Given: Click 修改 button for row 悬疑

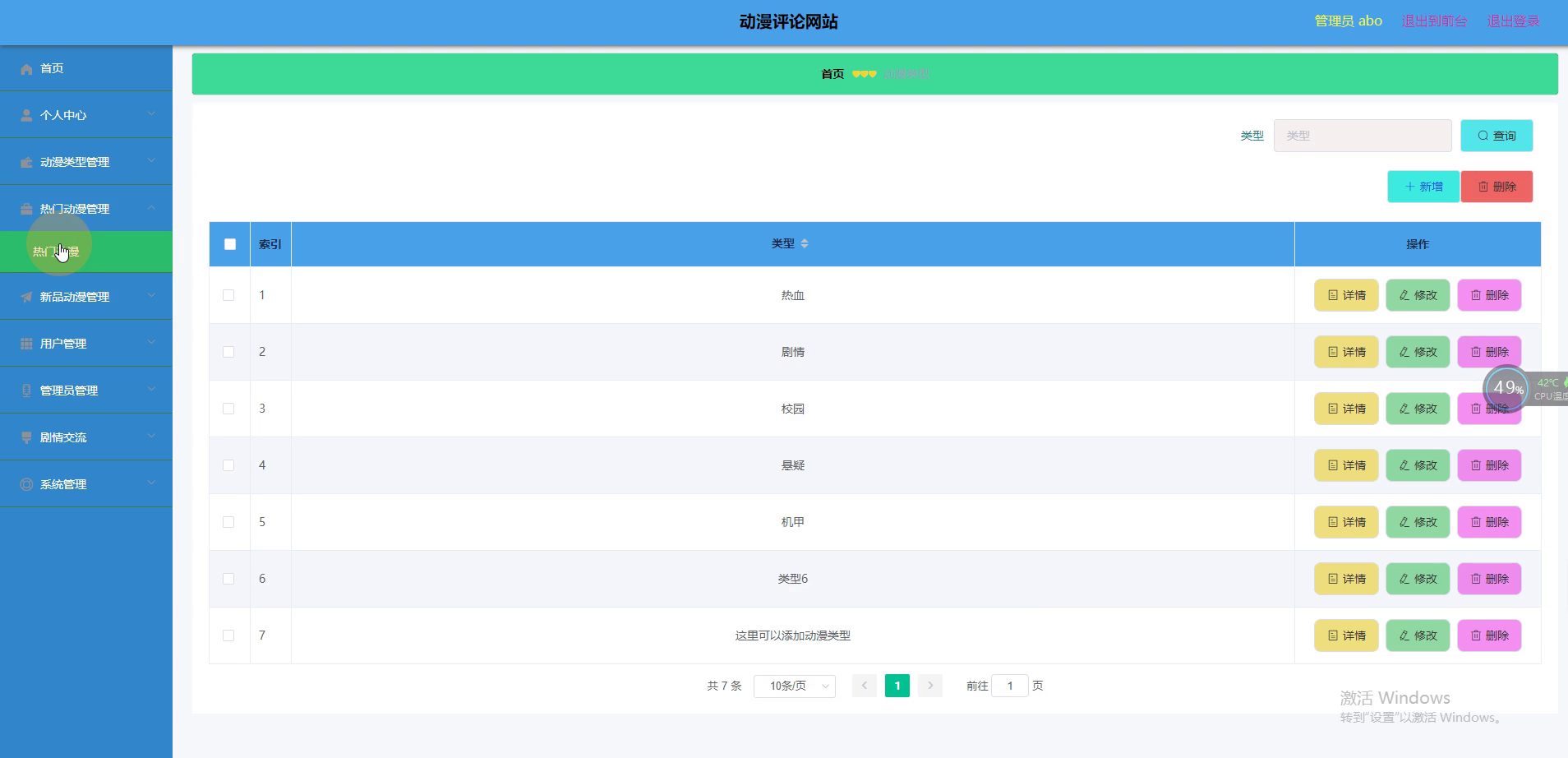Looking at the screenshot, I should 1418,465.
